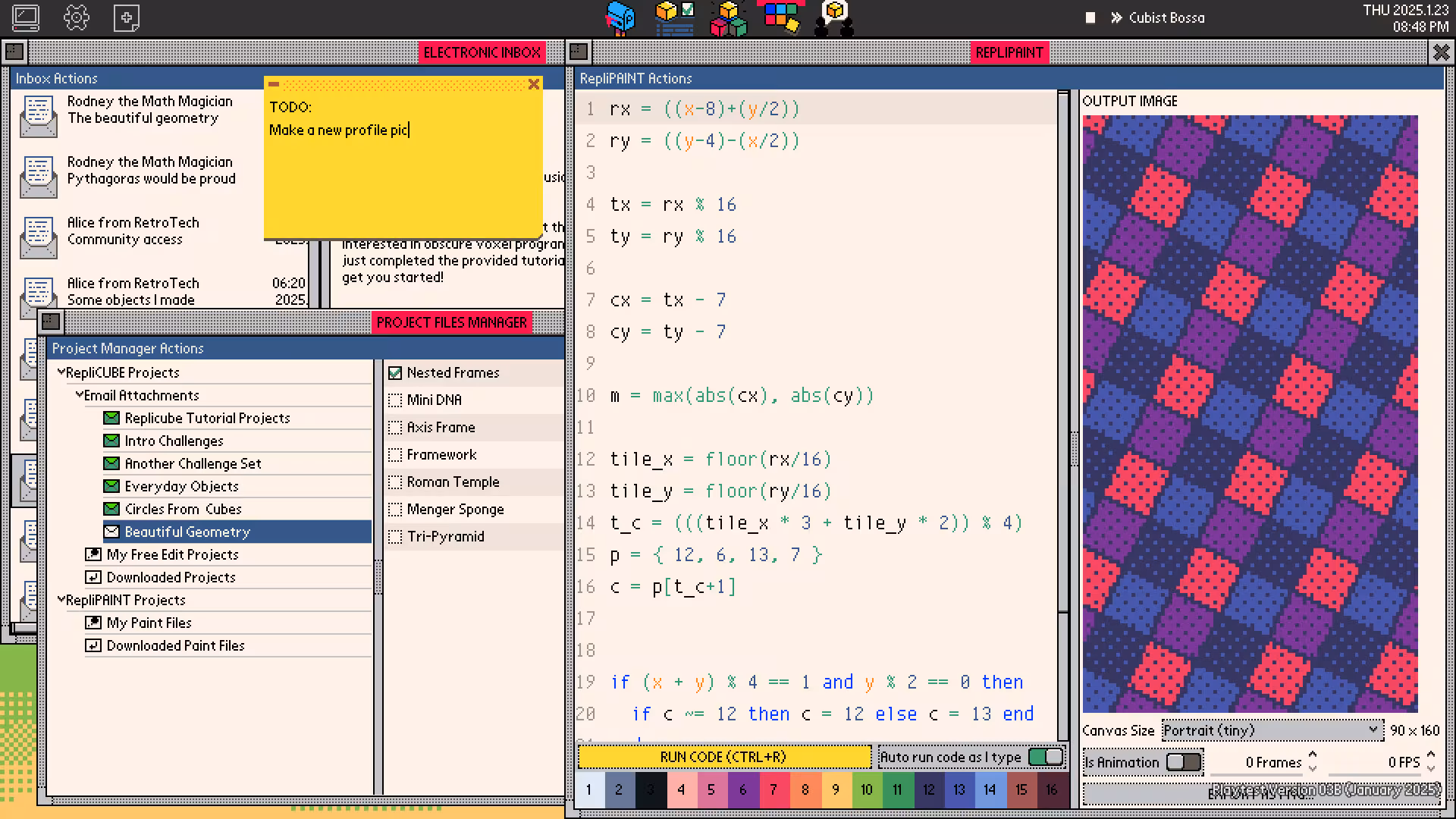
Task: Open the cube speech-bubble community icon
Action: [834, 18]
